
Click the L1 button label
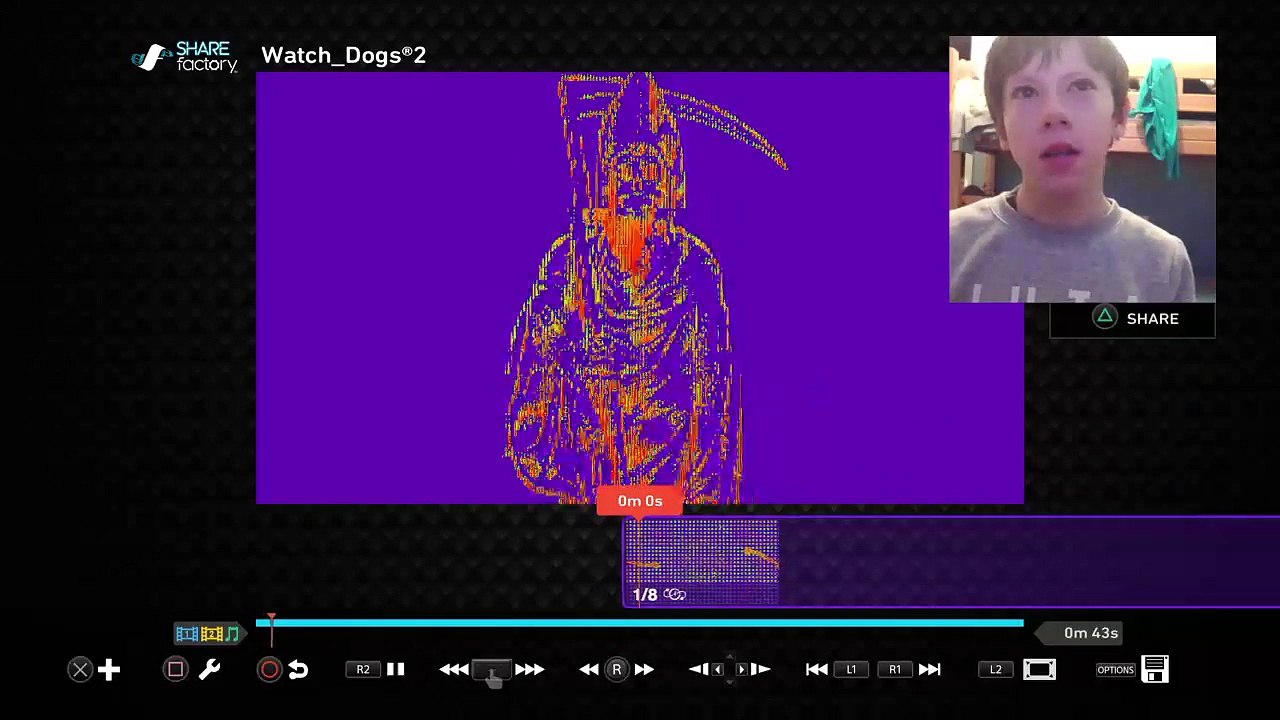point(851,669)
